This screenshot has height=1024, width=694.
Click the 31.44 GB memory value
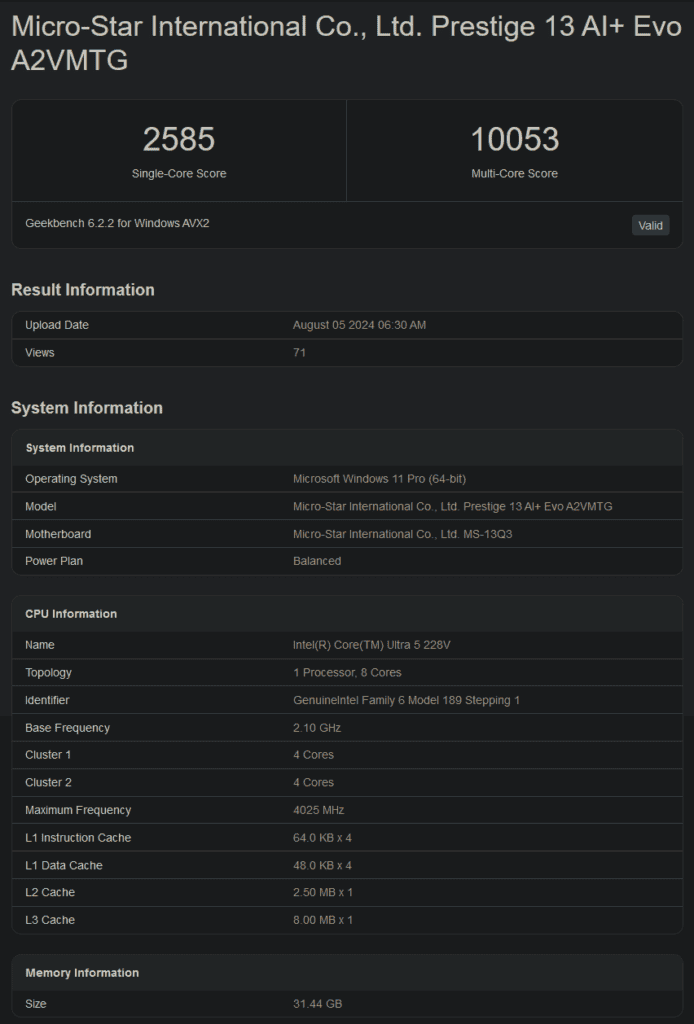coord(317,1004)
